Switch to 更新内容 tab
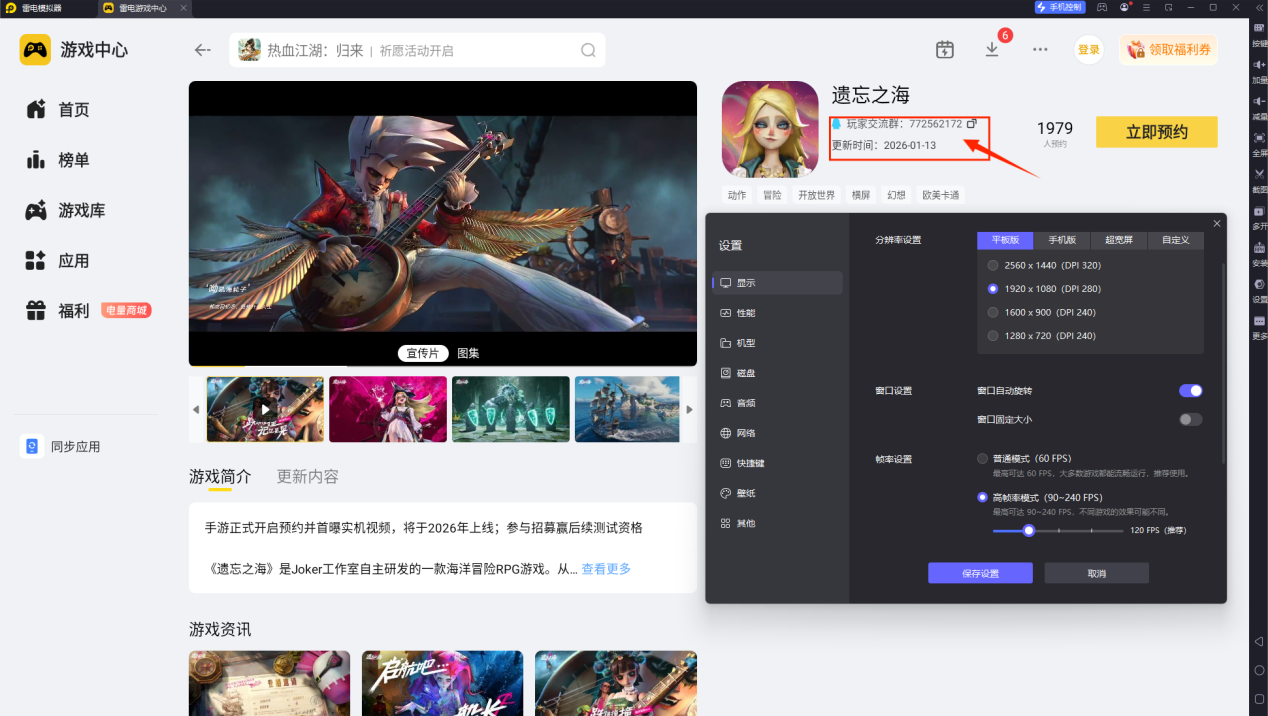 (x=308, y=477)
